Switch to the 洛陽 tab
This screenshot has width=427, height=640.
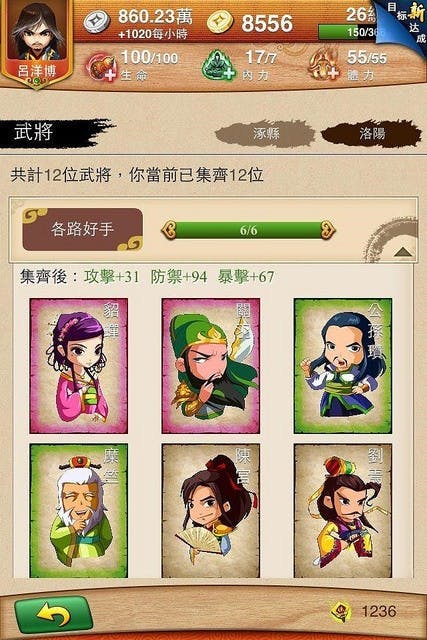coord(371,133)
